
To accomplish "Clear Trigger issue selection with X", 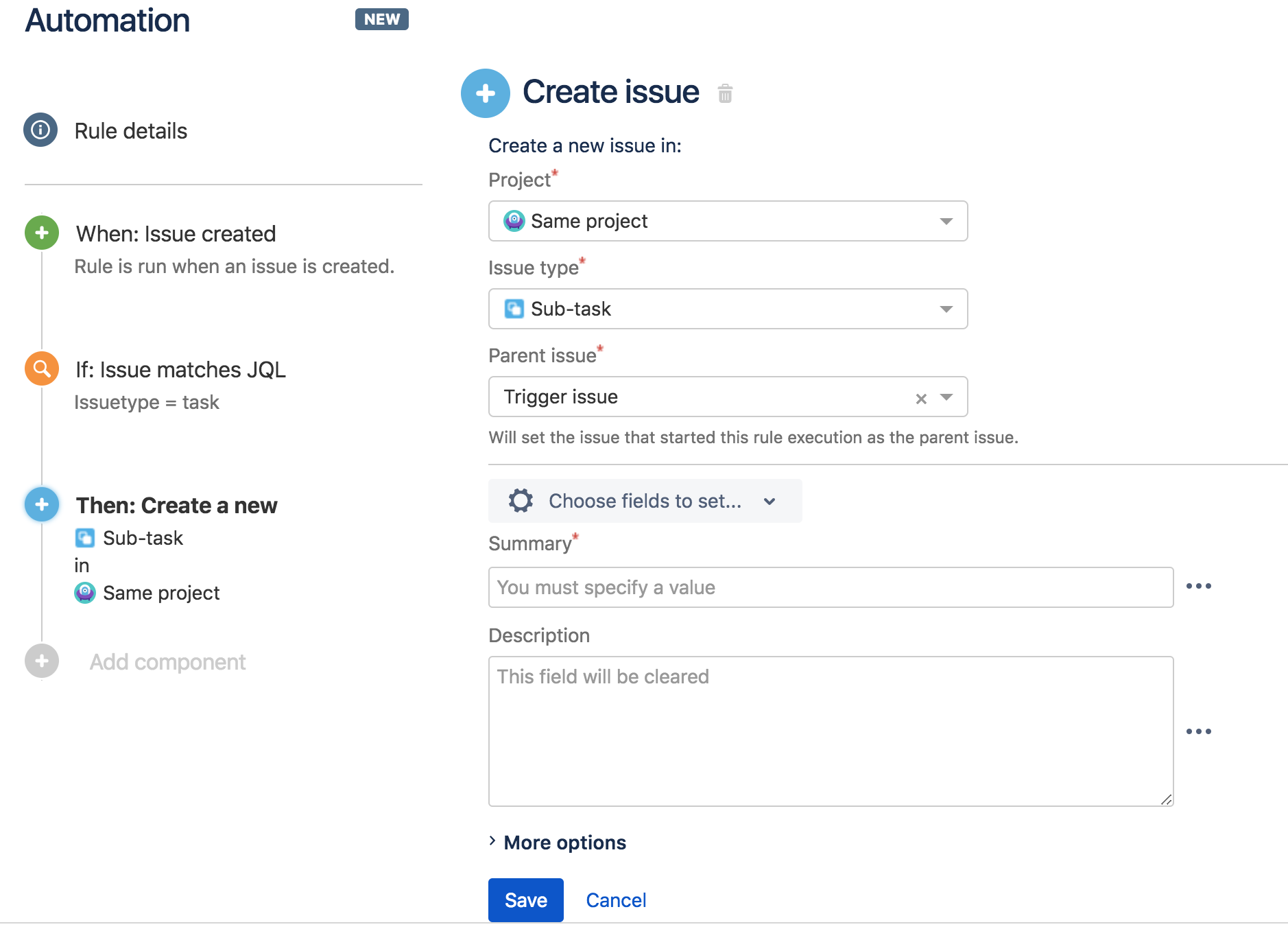I will point(921,398).
